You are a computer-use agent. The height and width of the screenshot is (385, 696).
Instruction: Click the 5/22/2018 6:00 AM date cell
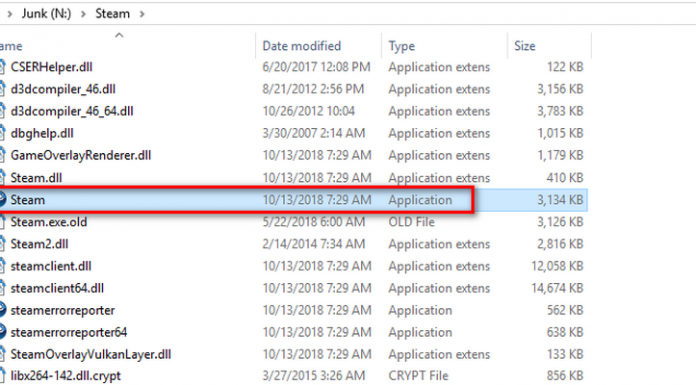point(314,222)
